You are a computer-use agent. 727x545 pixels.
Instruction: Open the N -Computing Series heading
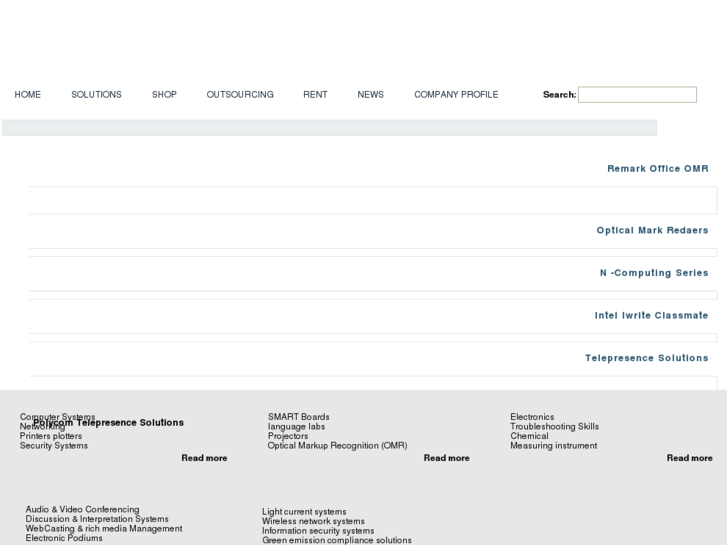point(654,273)
